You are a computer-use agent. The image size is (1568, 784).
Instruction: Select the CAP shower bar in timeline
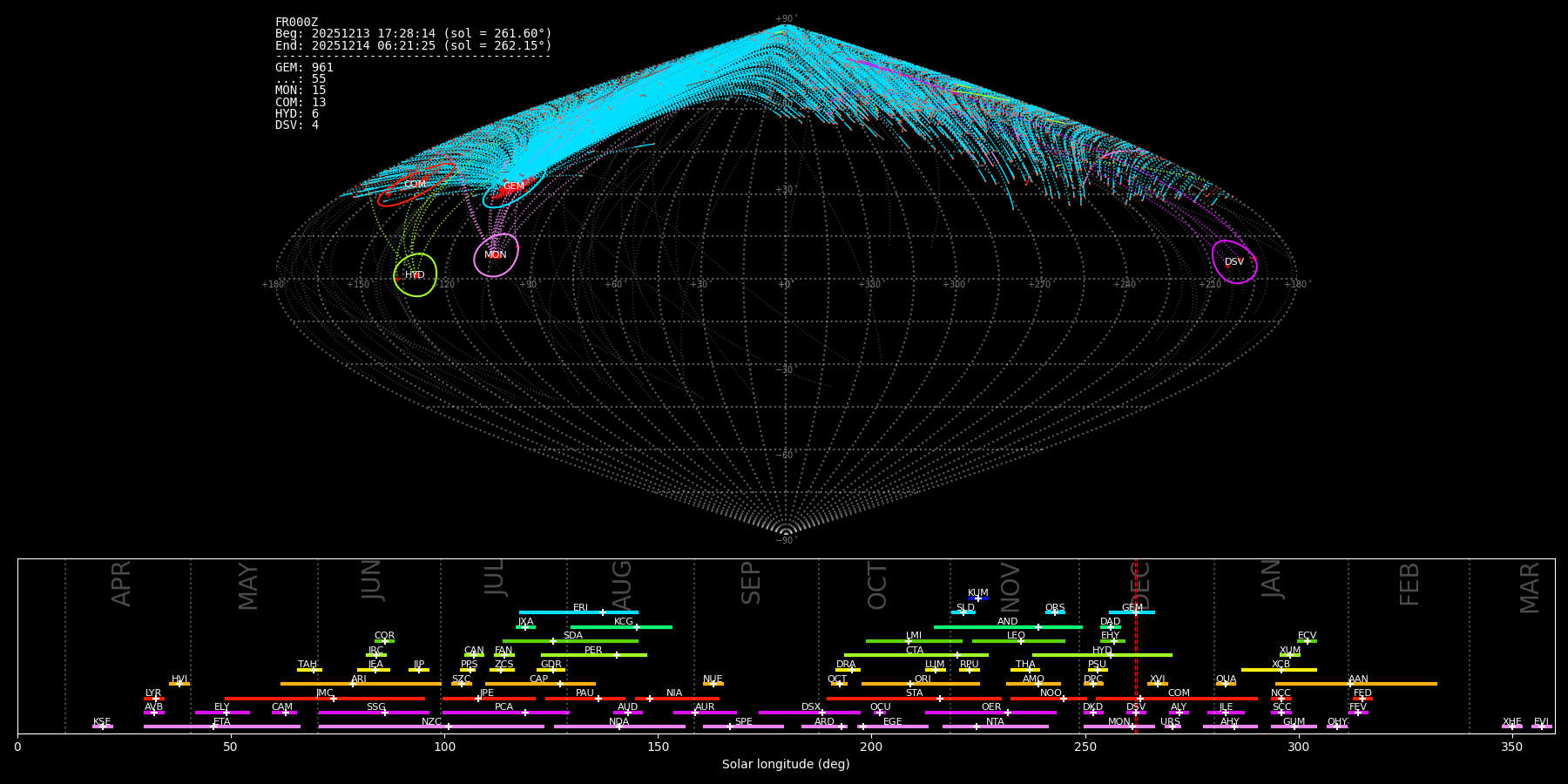(x=540, y=684)
